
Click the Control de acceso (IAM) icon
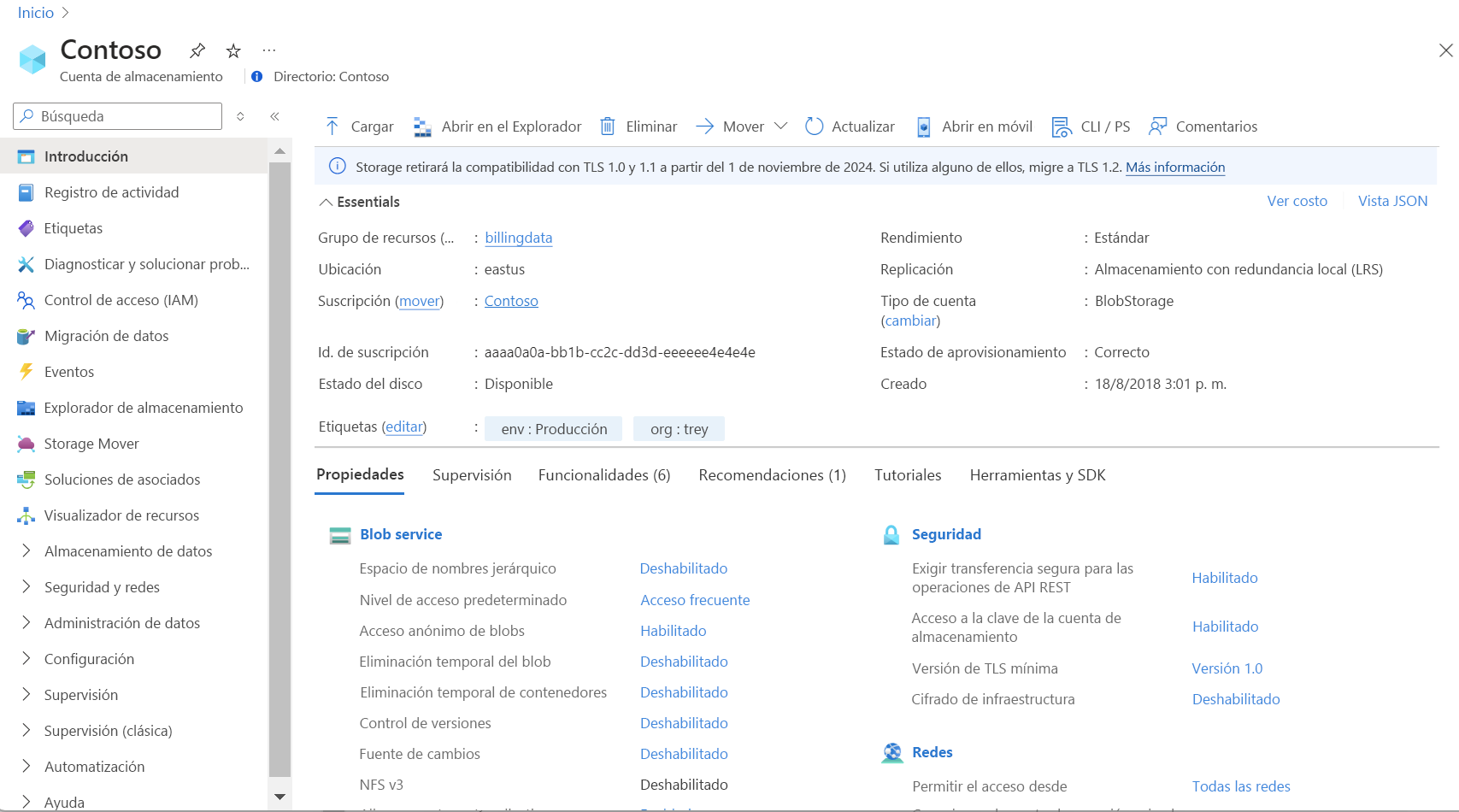(x=26, y=300)
